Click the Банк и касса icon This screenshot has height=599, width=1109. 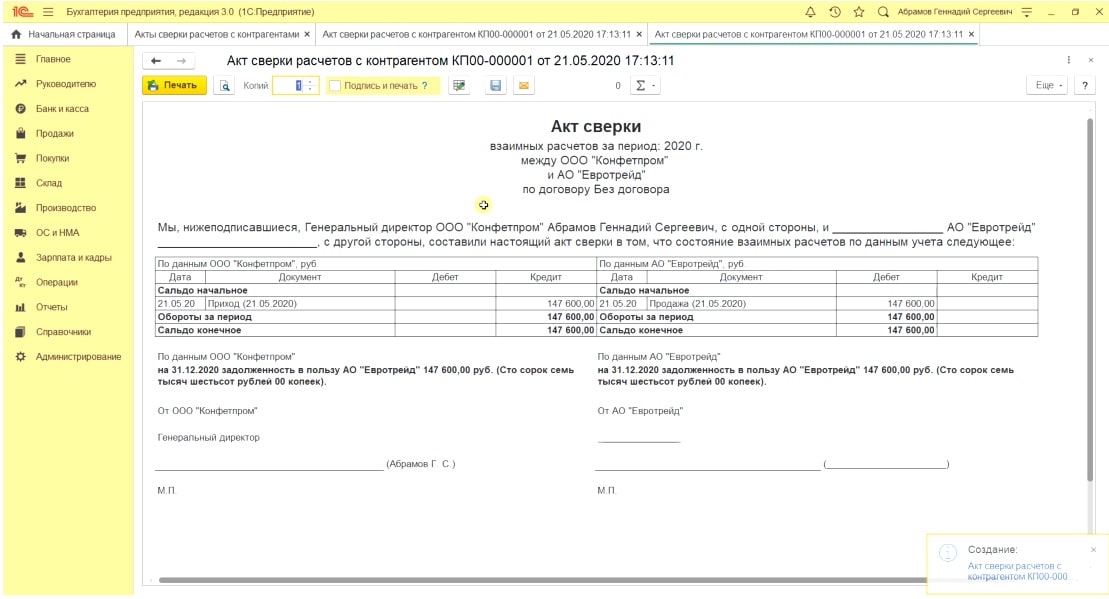pos(21,109)
